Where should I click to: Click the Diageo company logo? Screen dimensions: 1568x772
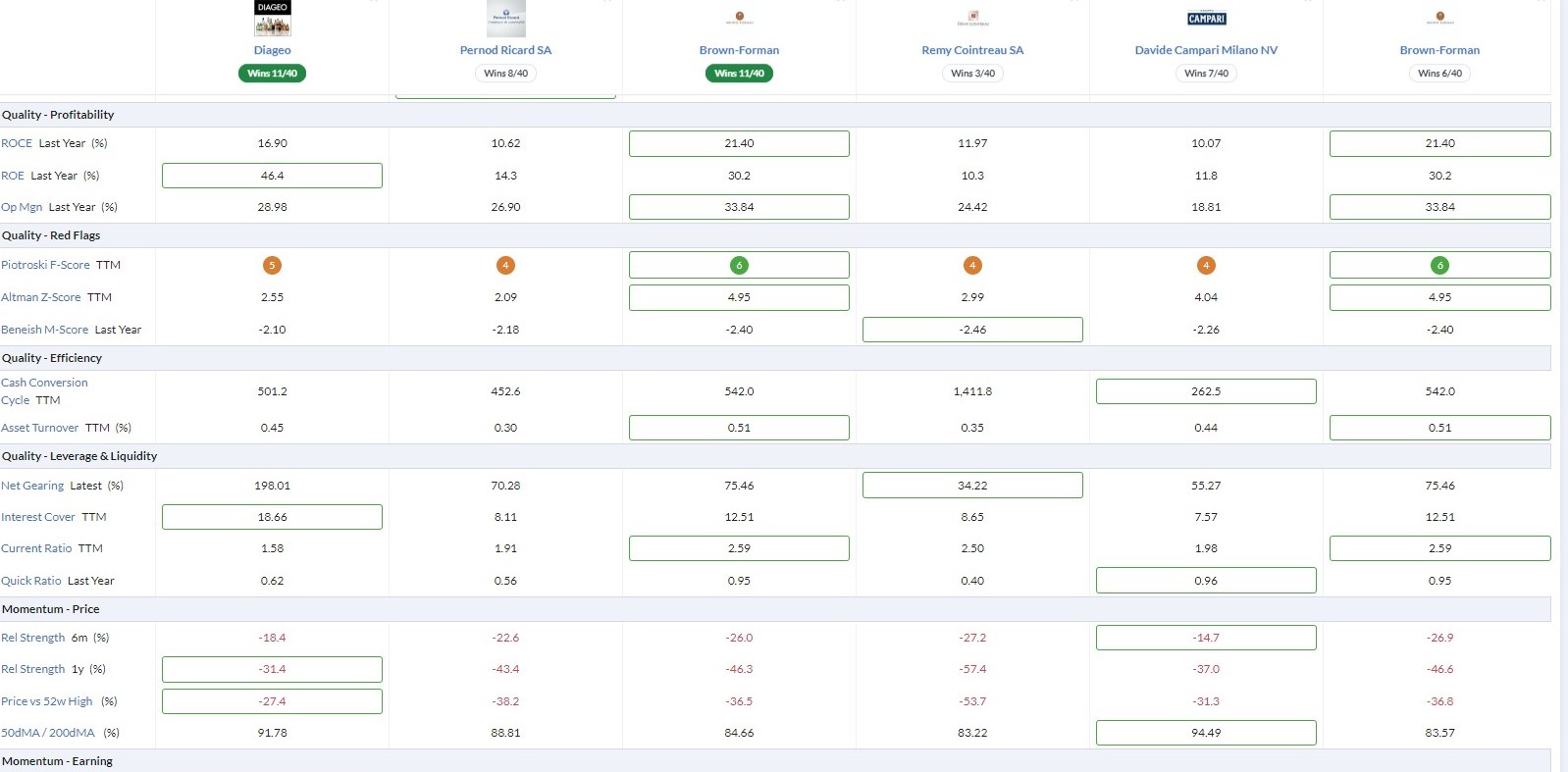[x=272, y=18]
